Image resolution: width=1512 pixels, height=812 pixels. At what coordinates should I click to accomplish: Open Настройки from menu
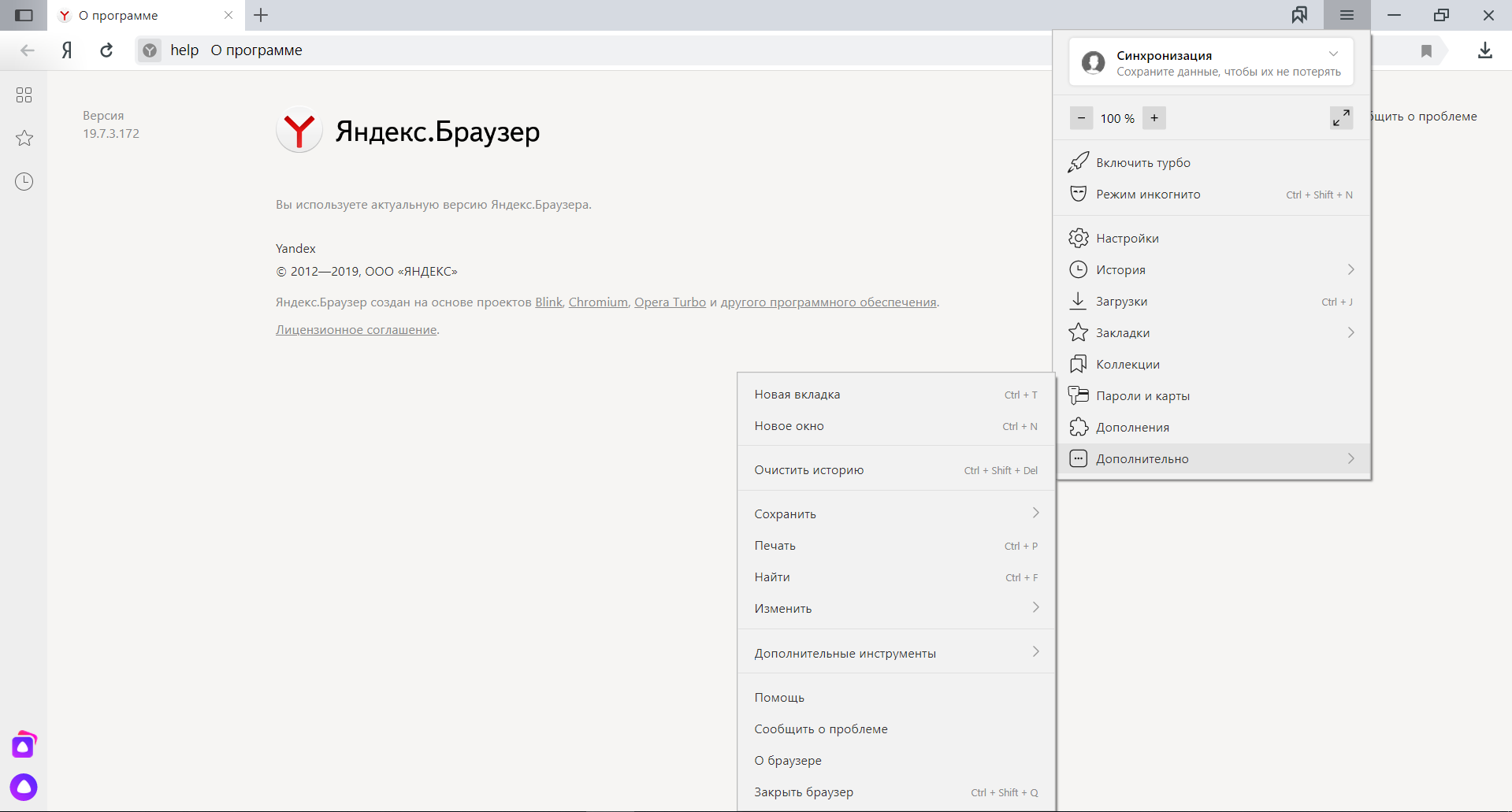(x=1213, y=238)
